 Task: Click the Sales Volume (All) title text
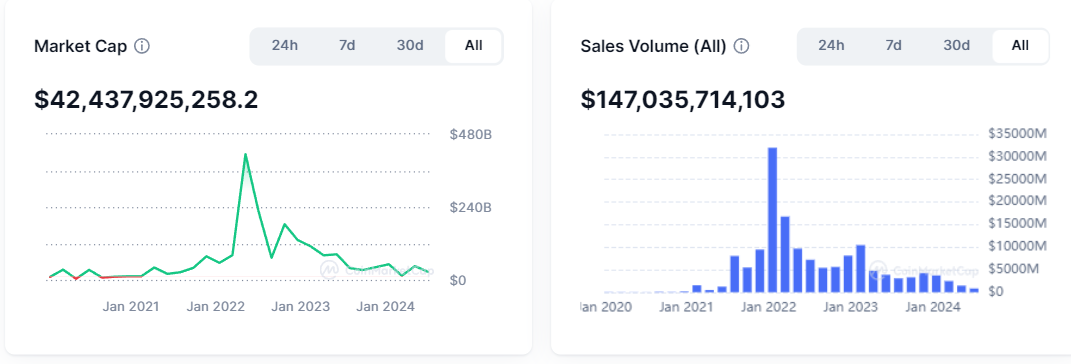[x=653, y=46]
